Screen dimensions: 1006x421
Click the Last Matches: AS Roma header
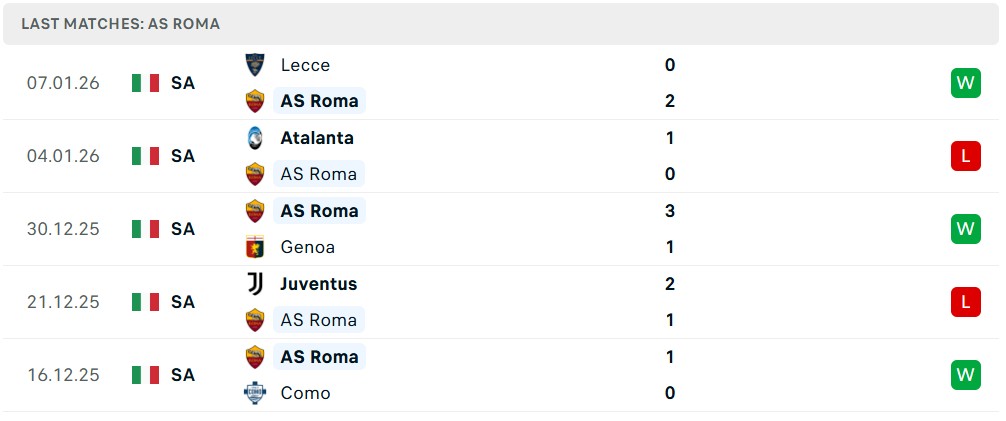click(x=120, y=23)
